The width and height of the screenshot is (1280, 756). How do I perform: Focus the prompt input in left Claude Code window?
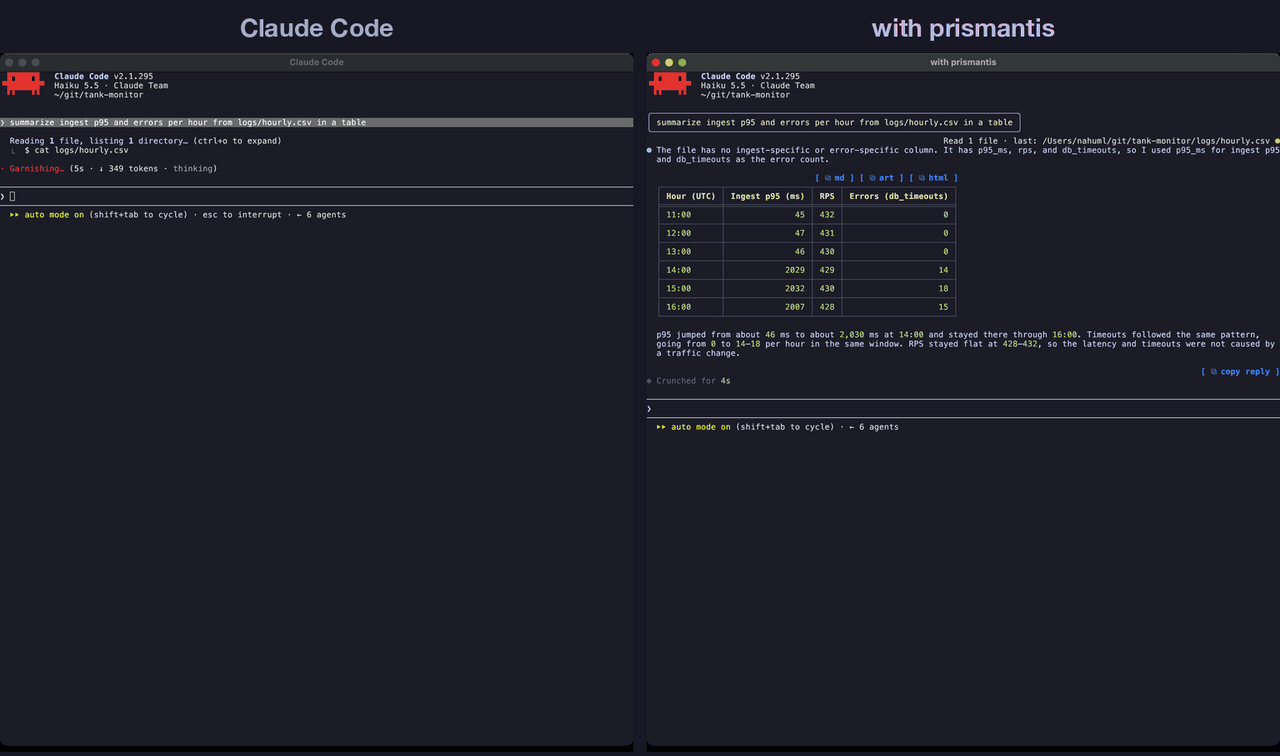coord(316,196)
